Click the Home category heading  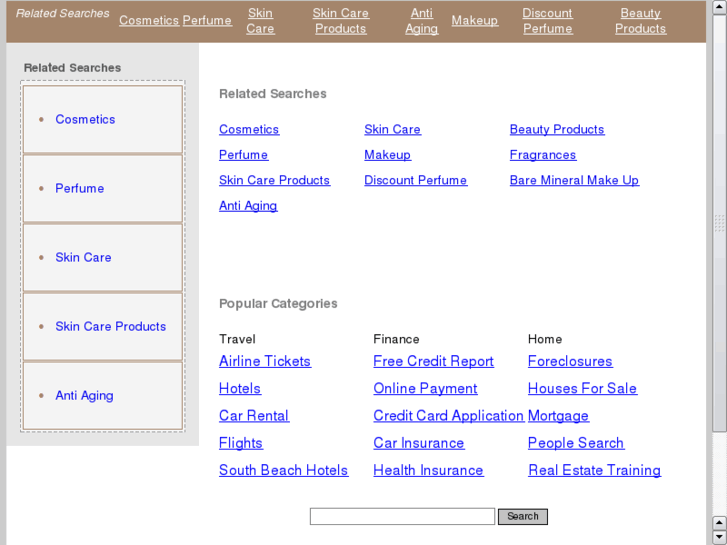tap(545, 339)
